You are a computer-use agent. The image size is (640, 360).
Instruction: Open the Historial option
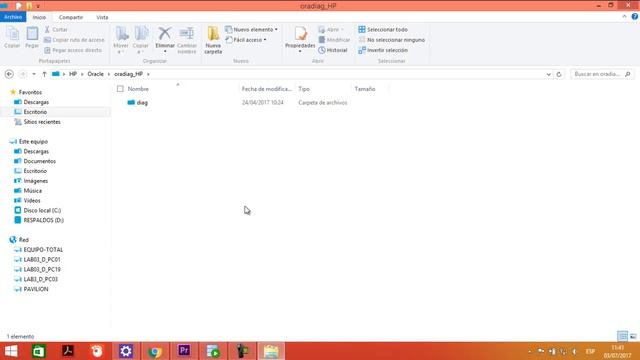point(333,50)
